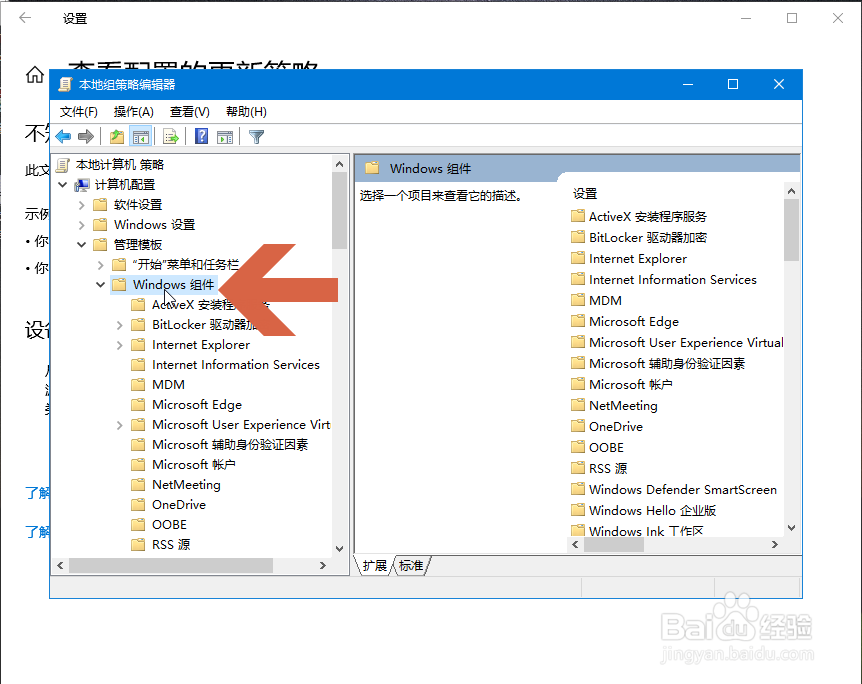Select MDM in the left tree
The height and width of the screenshot is (684, 862).
point(168,384)
